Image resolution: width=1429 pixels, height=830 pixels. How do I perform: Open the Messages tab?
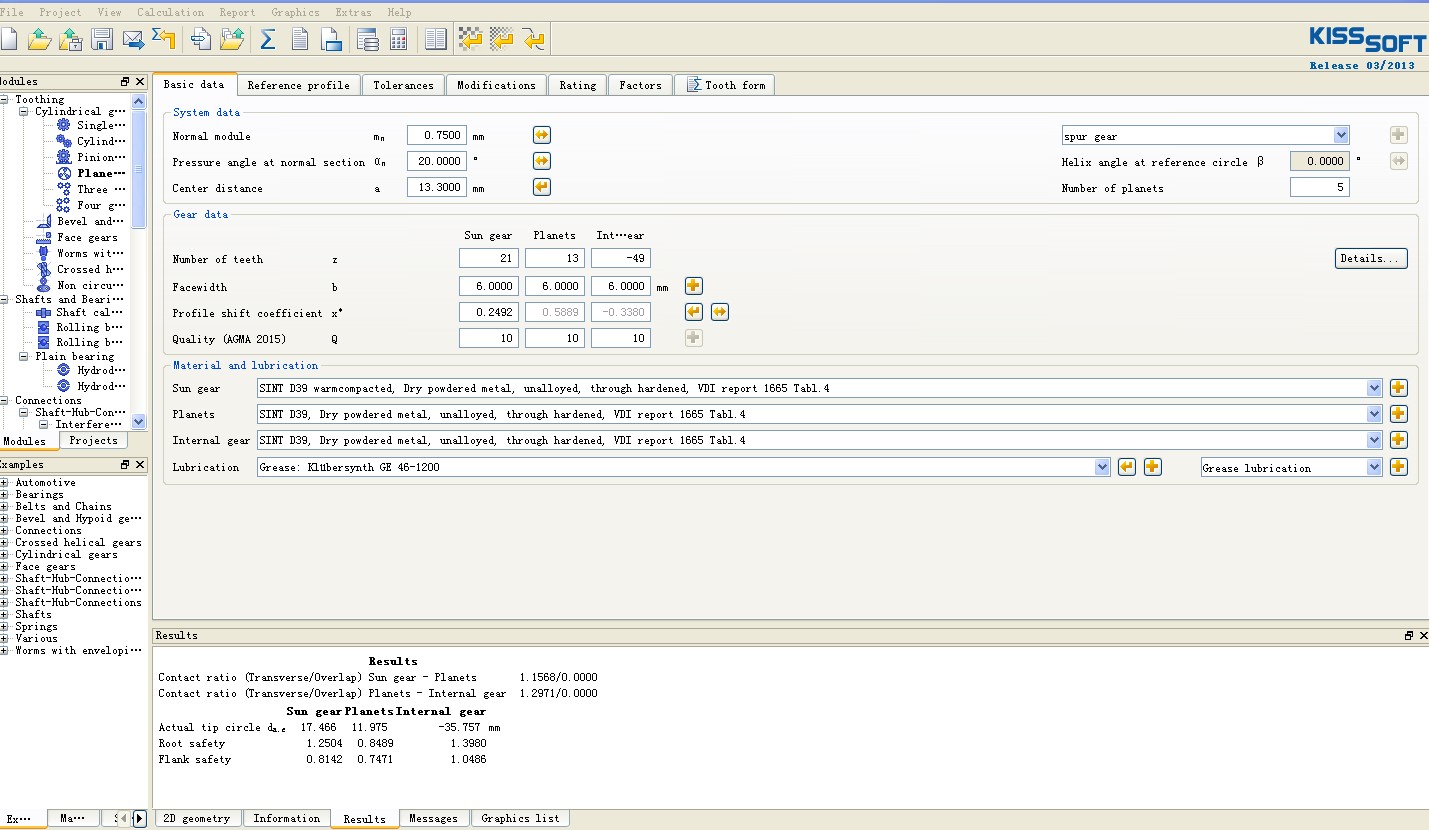pyautogui.click(x=433, y=818)
